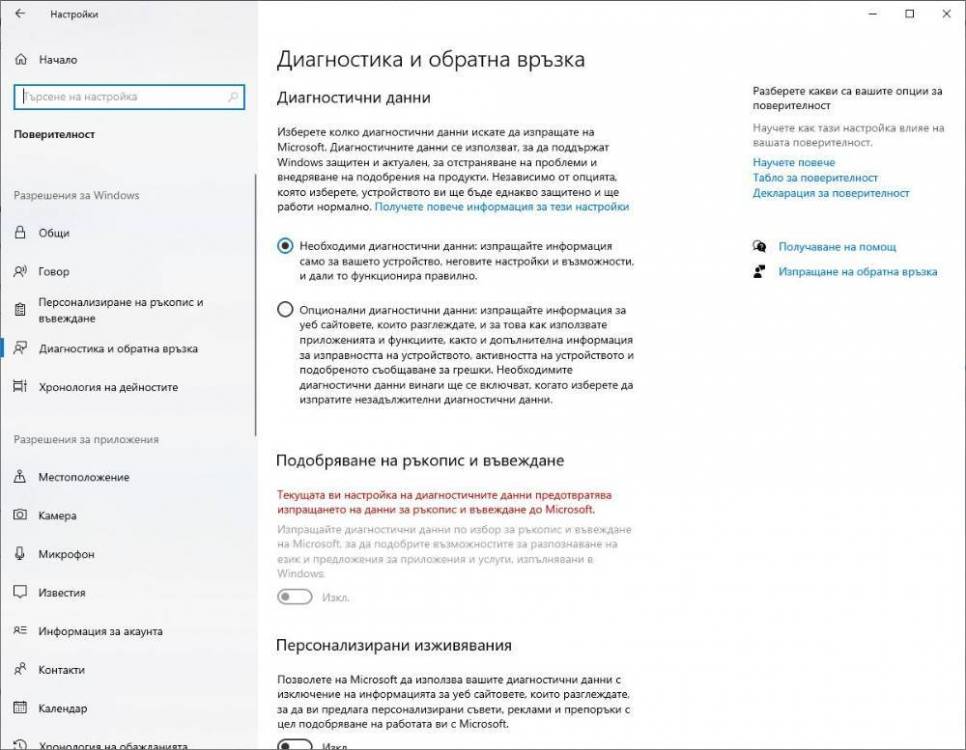The image size is (966, 750).
Task: Click the sidebar vertical scrollbar
Action: 255,305
